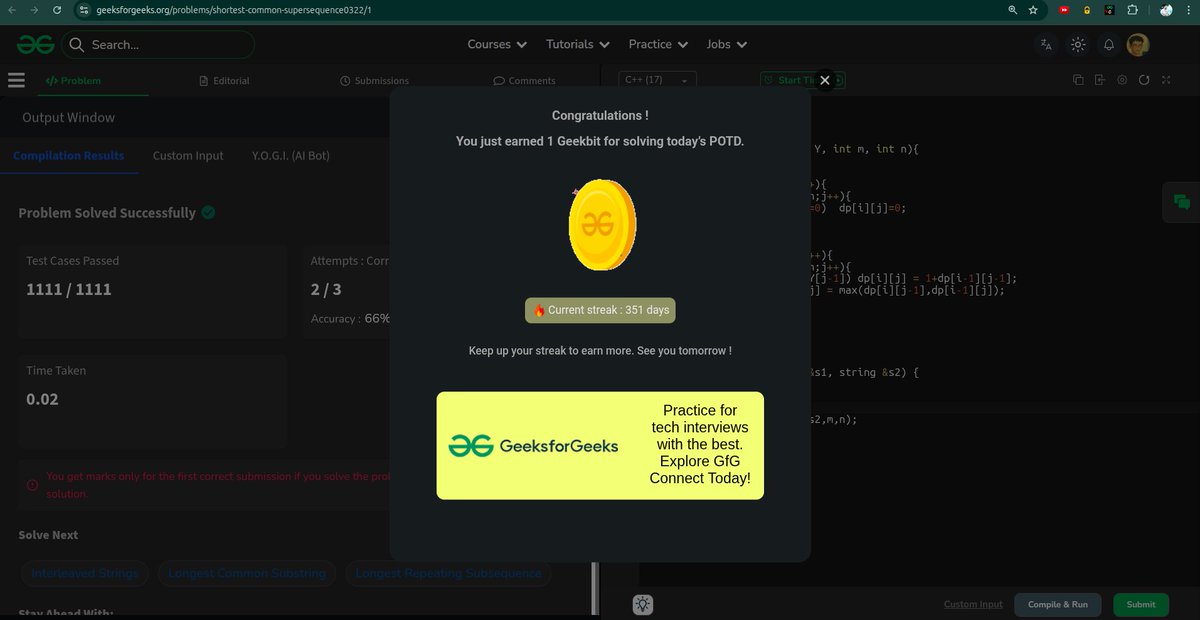Click the copy code icon in editor toolbar
Image resolution: width=1200 pixels, height=620 pixels.
[x=1078, y=80]
